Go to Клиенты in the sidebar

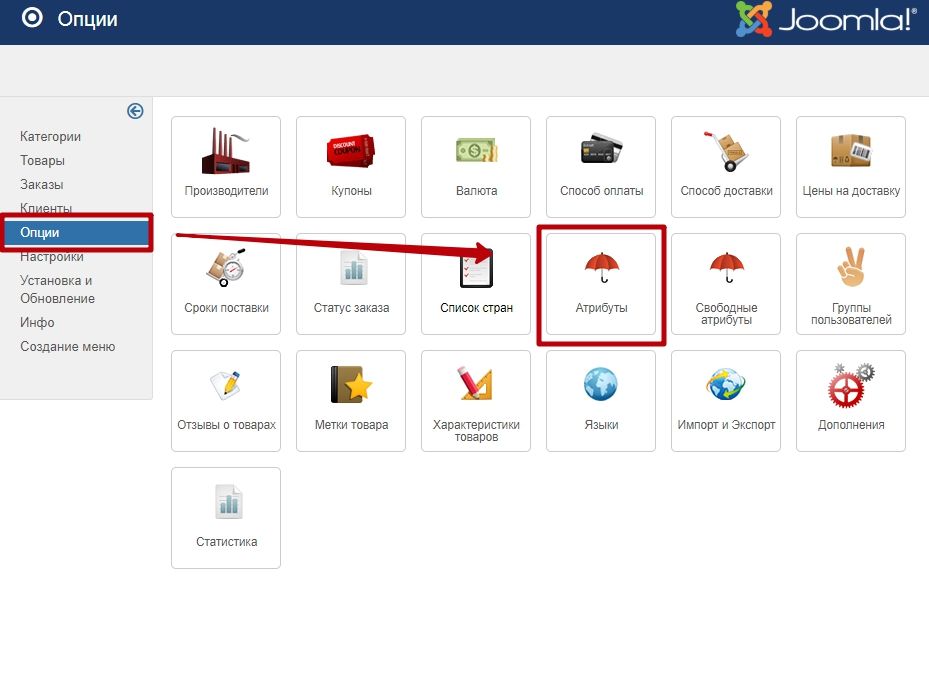pyautogui.click(x=46, y=208)
